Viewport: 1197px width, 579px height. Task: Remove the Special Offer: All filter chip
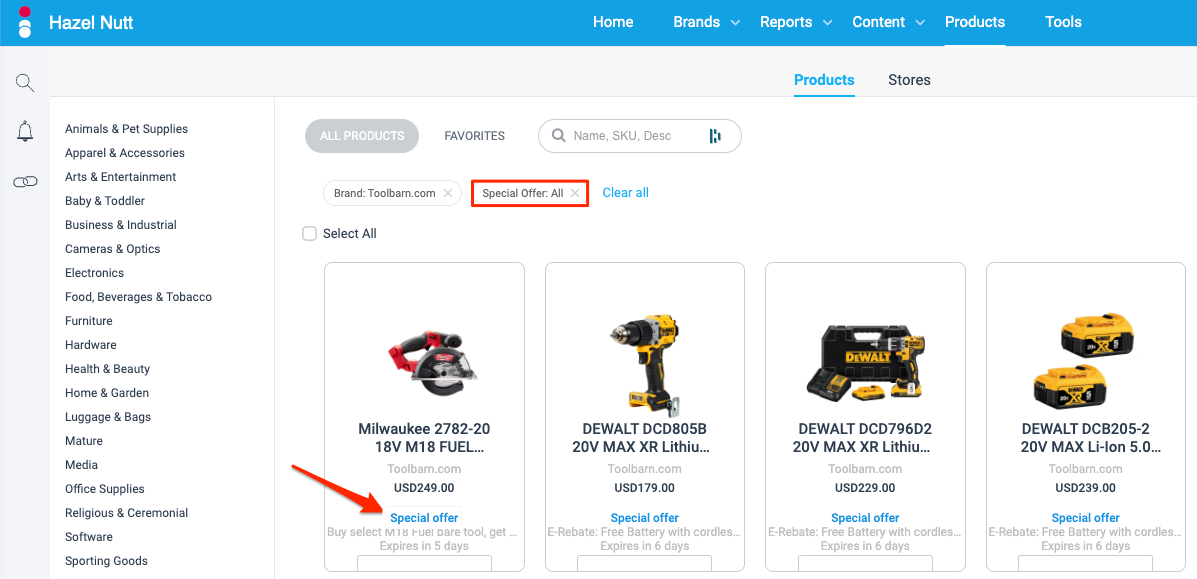click(575, 193)
